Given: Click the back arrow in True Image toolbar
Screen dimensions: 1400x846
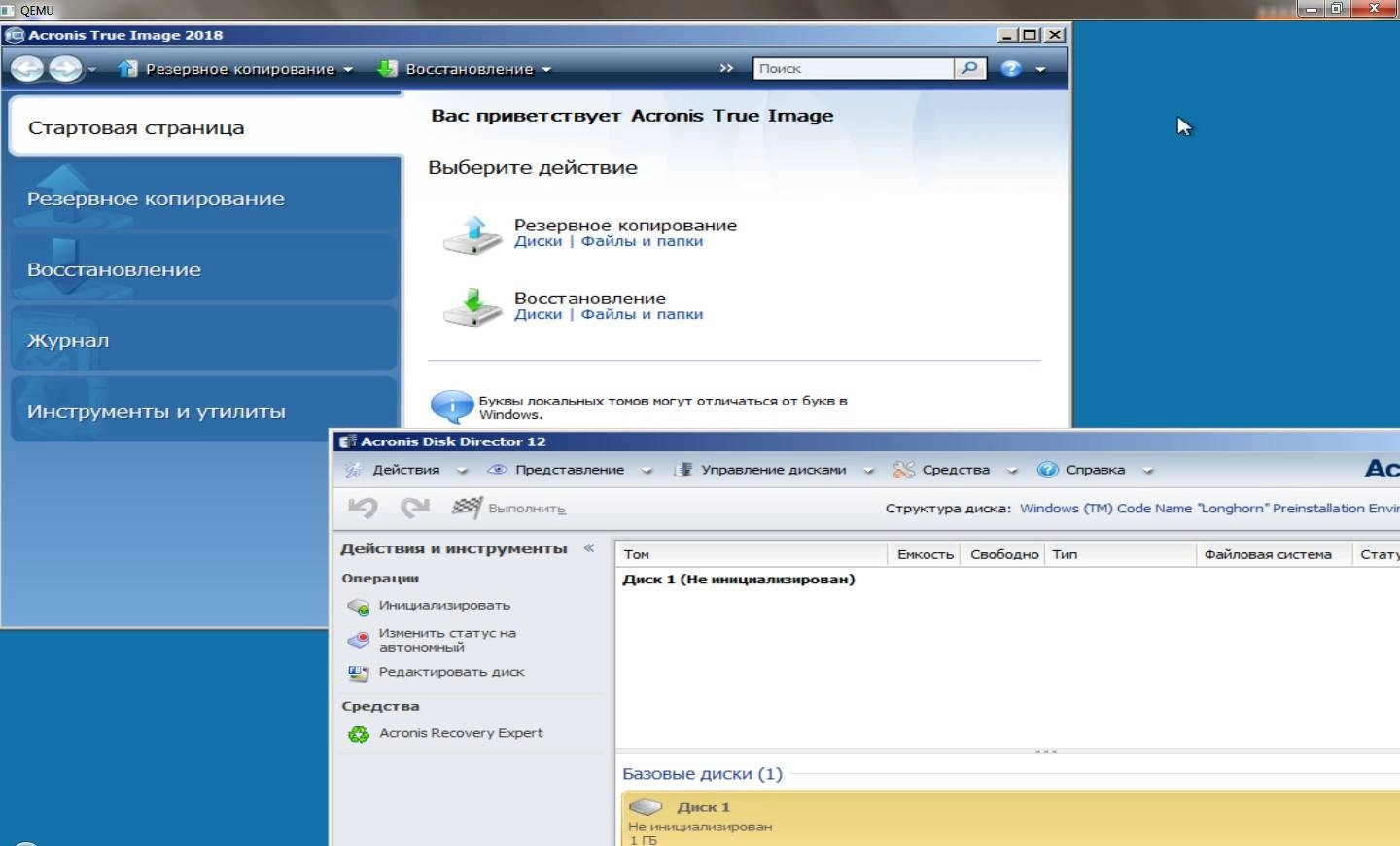Looking at the screenshot, I should pyautogui.click(x=27, y=69).
